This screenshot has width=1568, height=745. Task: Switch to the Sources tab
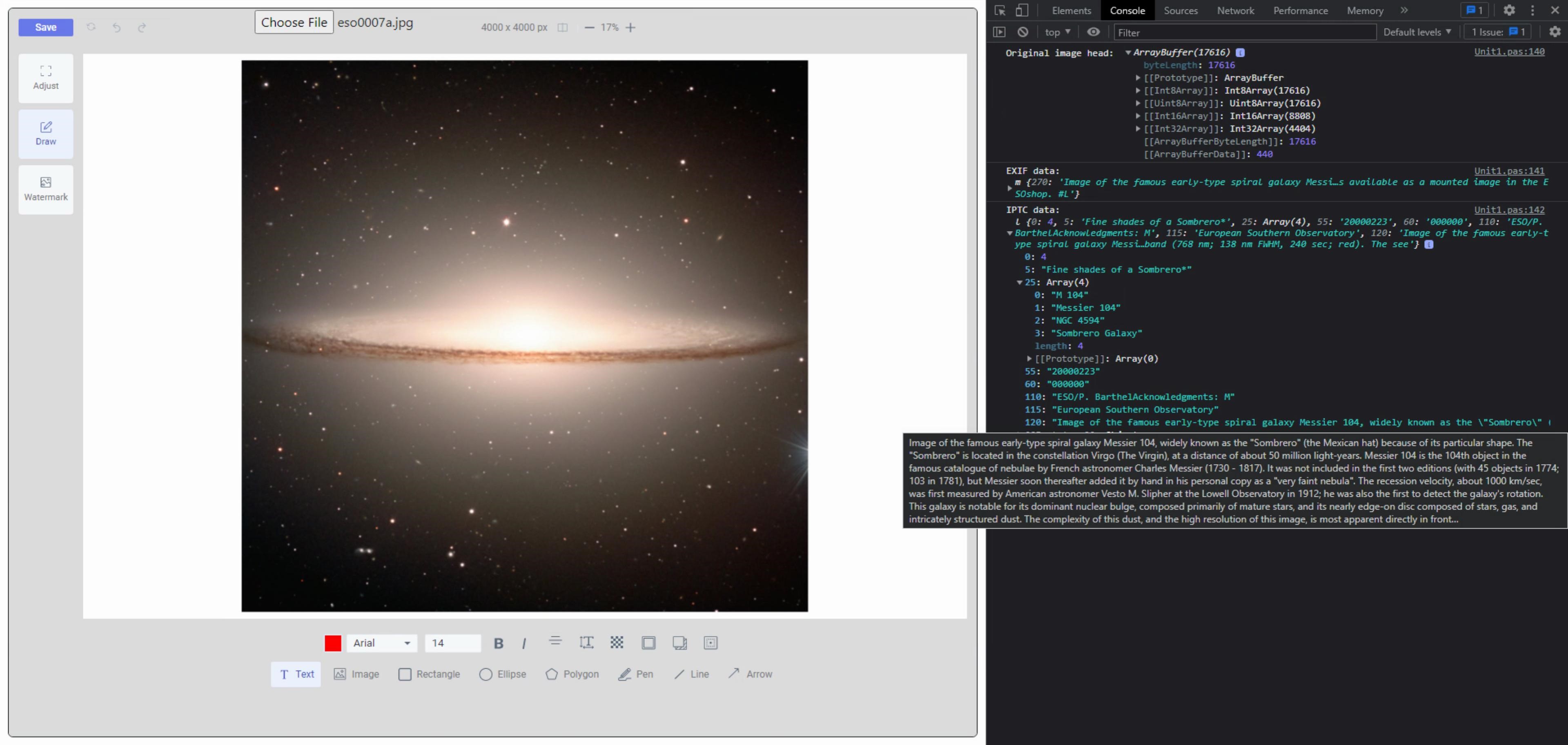pos(1180,10)
